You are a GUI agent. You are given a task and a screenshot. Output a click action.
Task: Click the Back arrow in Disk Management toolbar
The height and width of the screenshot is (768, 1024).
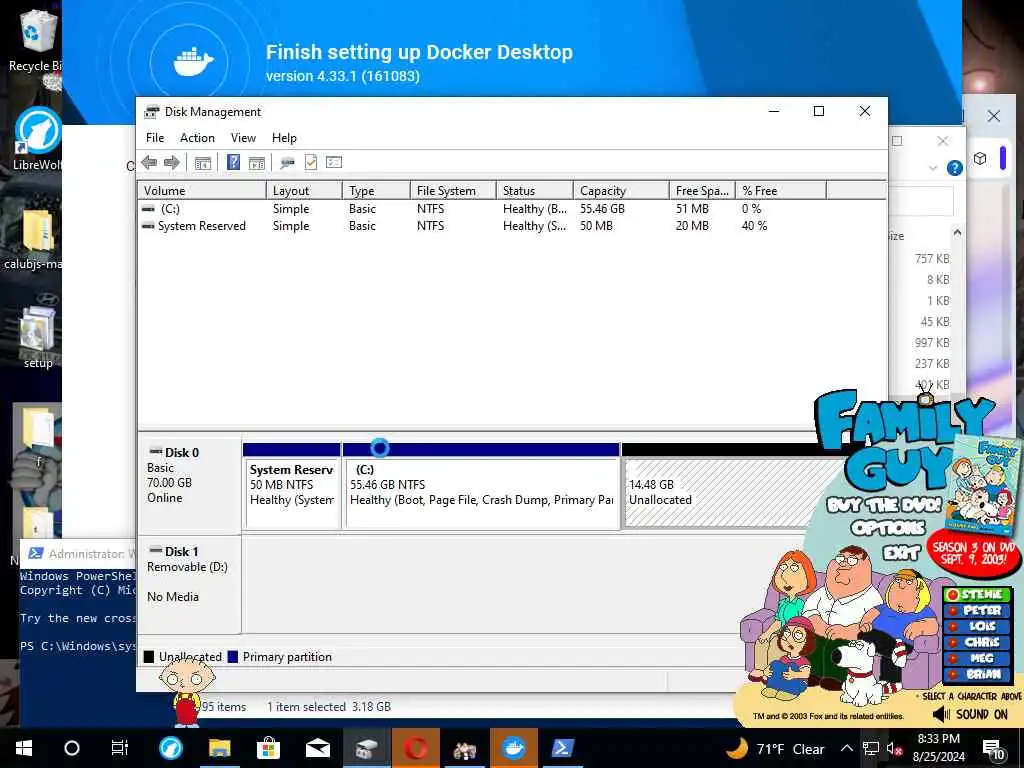149,162
